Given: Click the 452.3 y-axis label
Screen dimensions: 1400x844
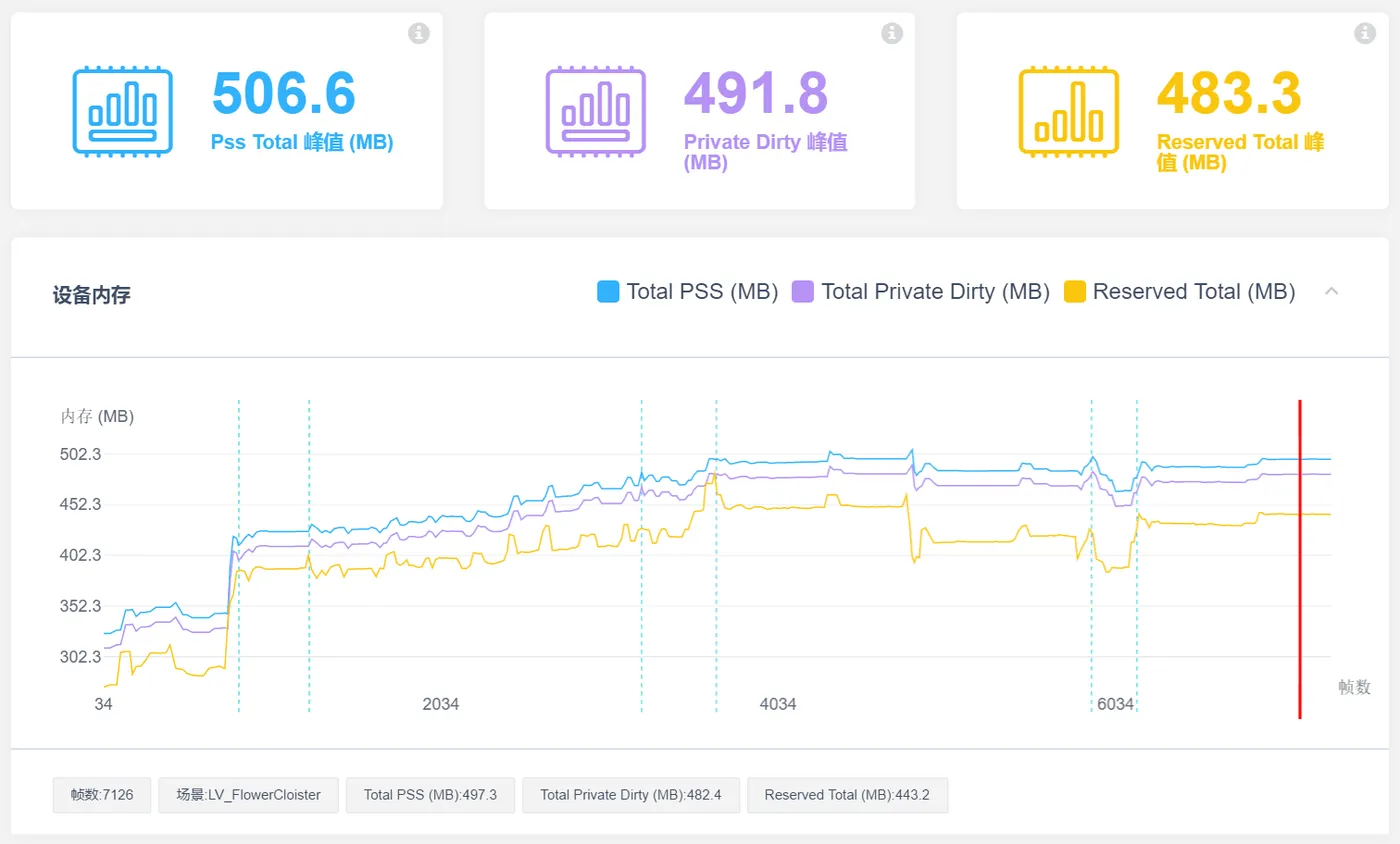Looking at the screenshot, I should (81, 505).
